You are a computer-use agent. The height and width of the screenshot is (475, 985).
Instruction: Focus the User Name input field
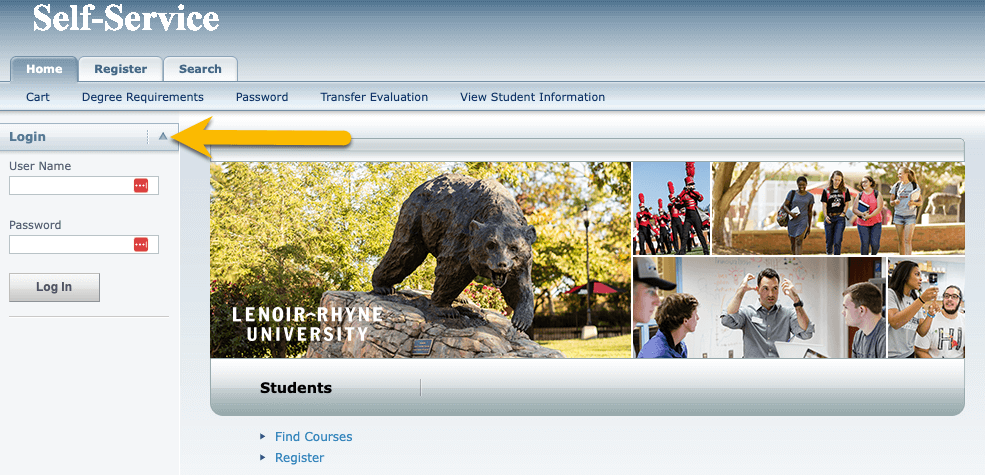pyautogui.click(x=84, y=185)
